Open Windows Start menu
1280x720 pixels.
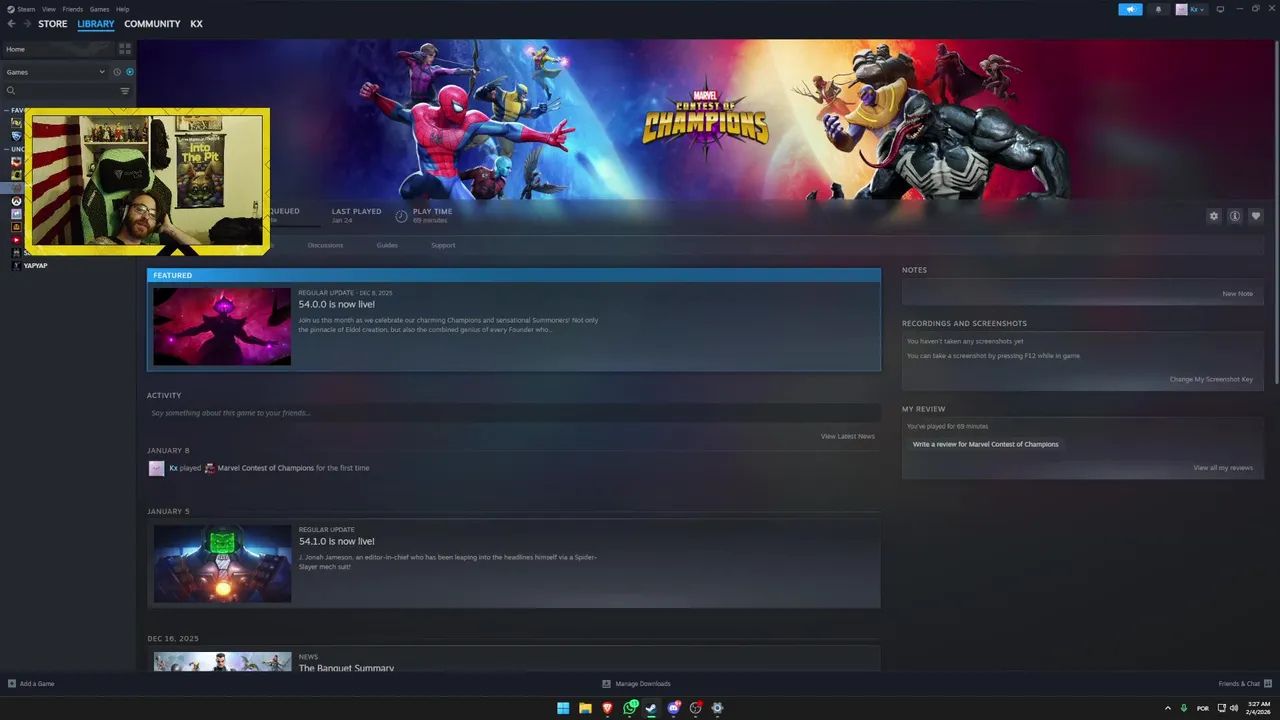(x=563, y=708)
